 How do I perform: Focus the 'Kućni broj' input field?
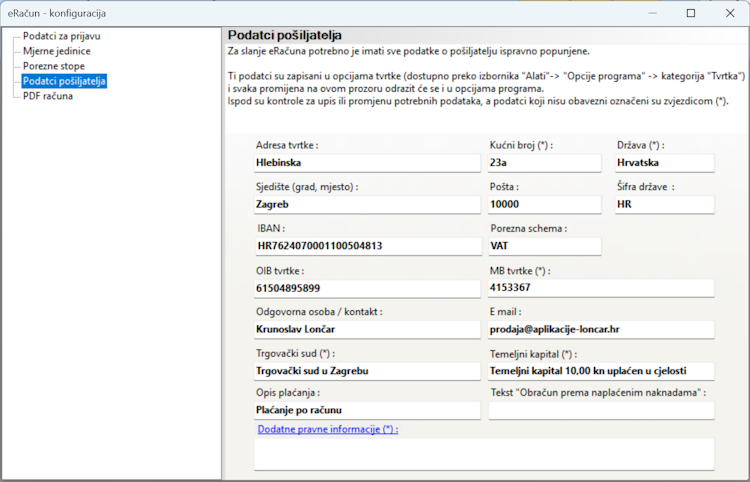[x=544, y=162]
